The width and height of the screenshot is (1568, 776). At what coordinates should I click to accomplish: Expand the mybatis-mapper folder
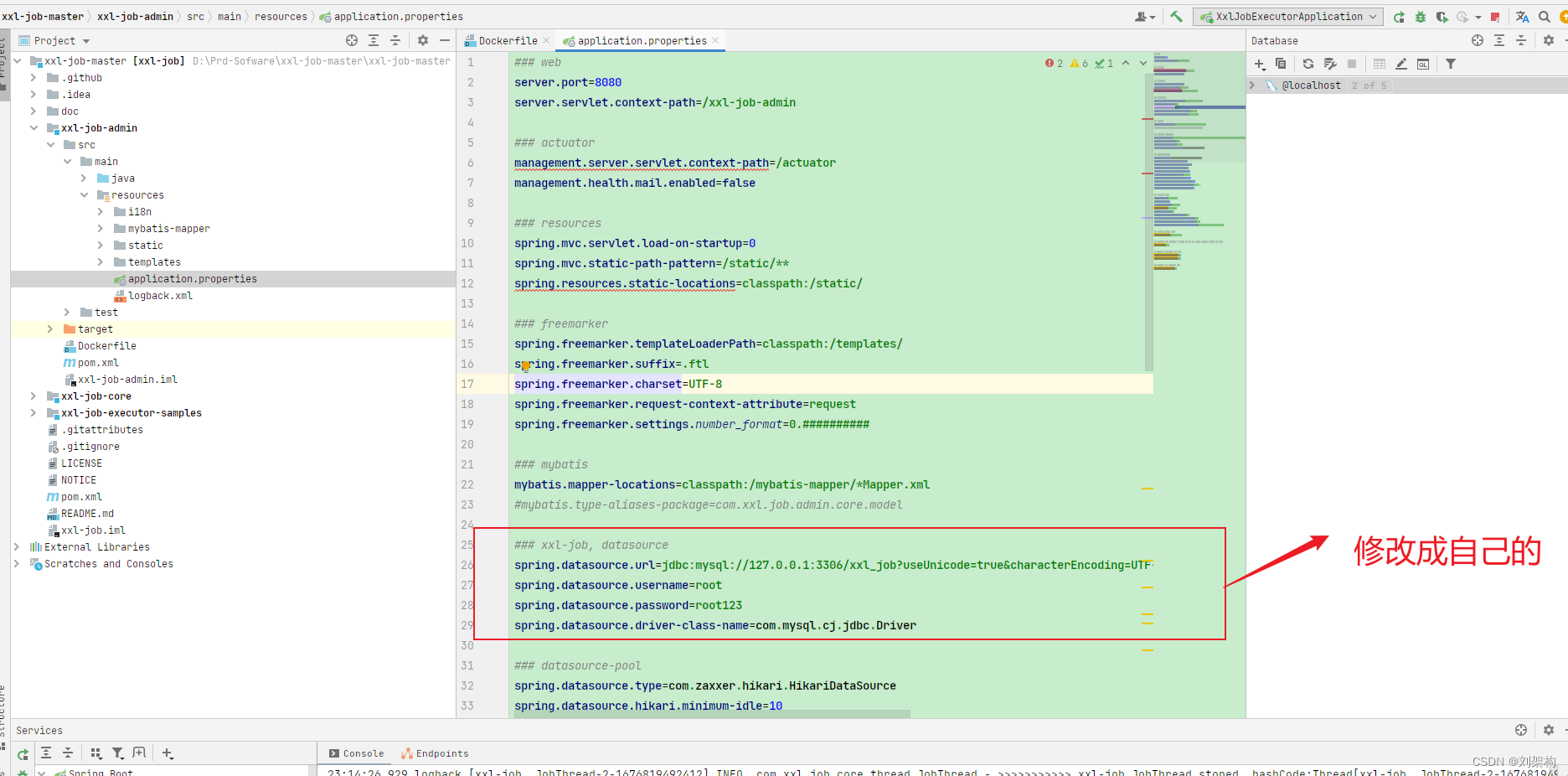101,229
